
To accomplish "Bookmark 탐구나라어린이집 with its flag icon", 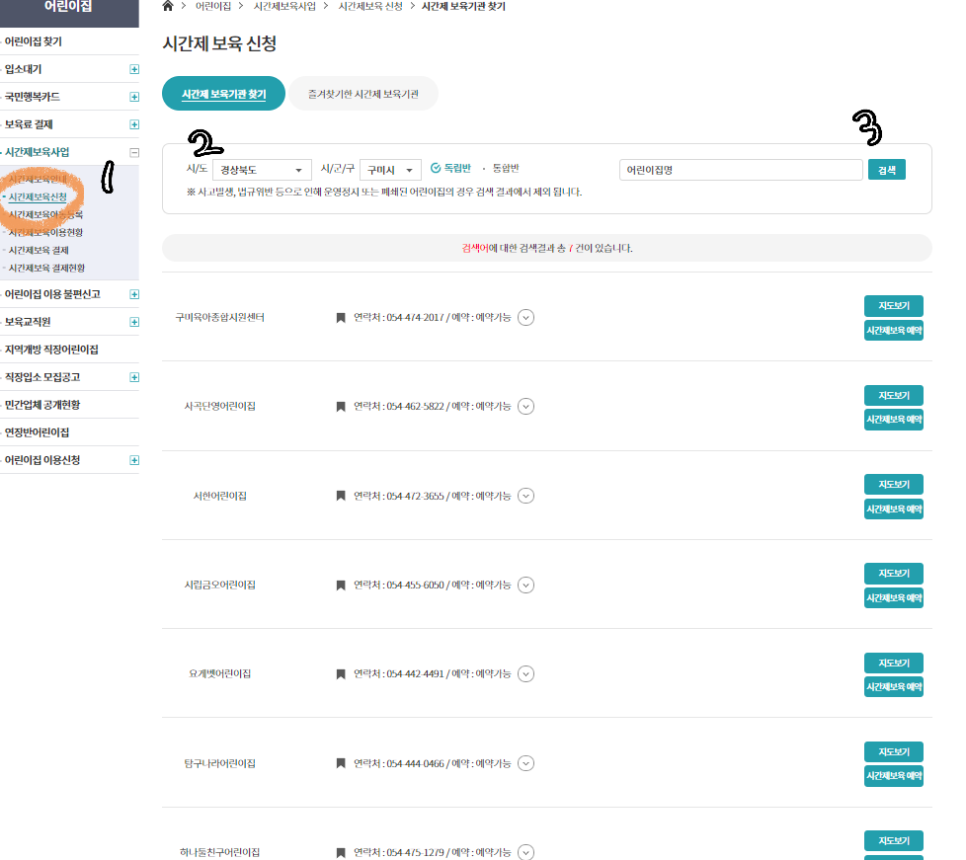I will [x=340, y=763].
